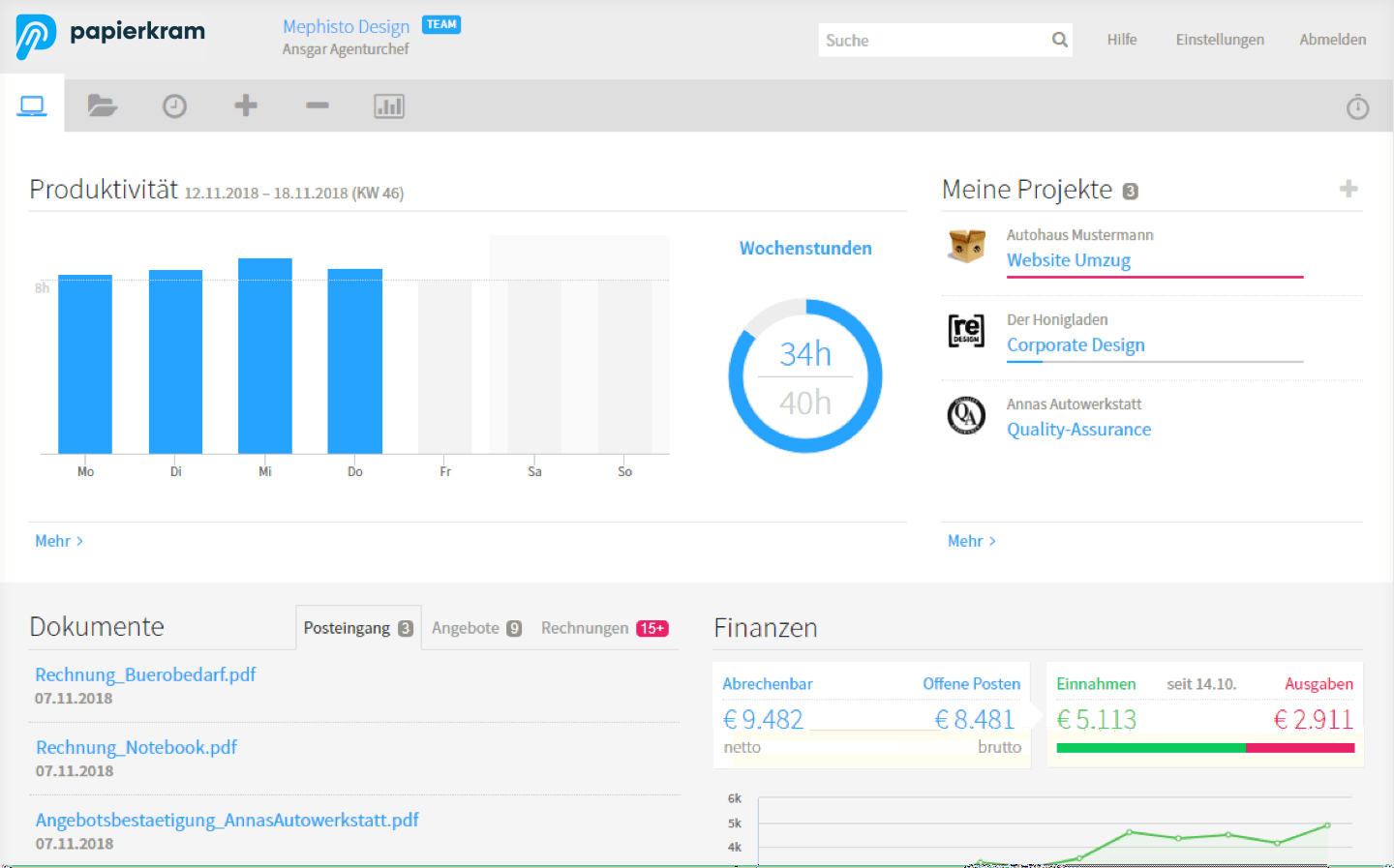Switch to the Angebote tab

476,628
